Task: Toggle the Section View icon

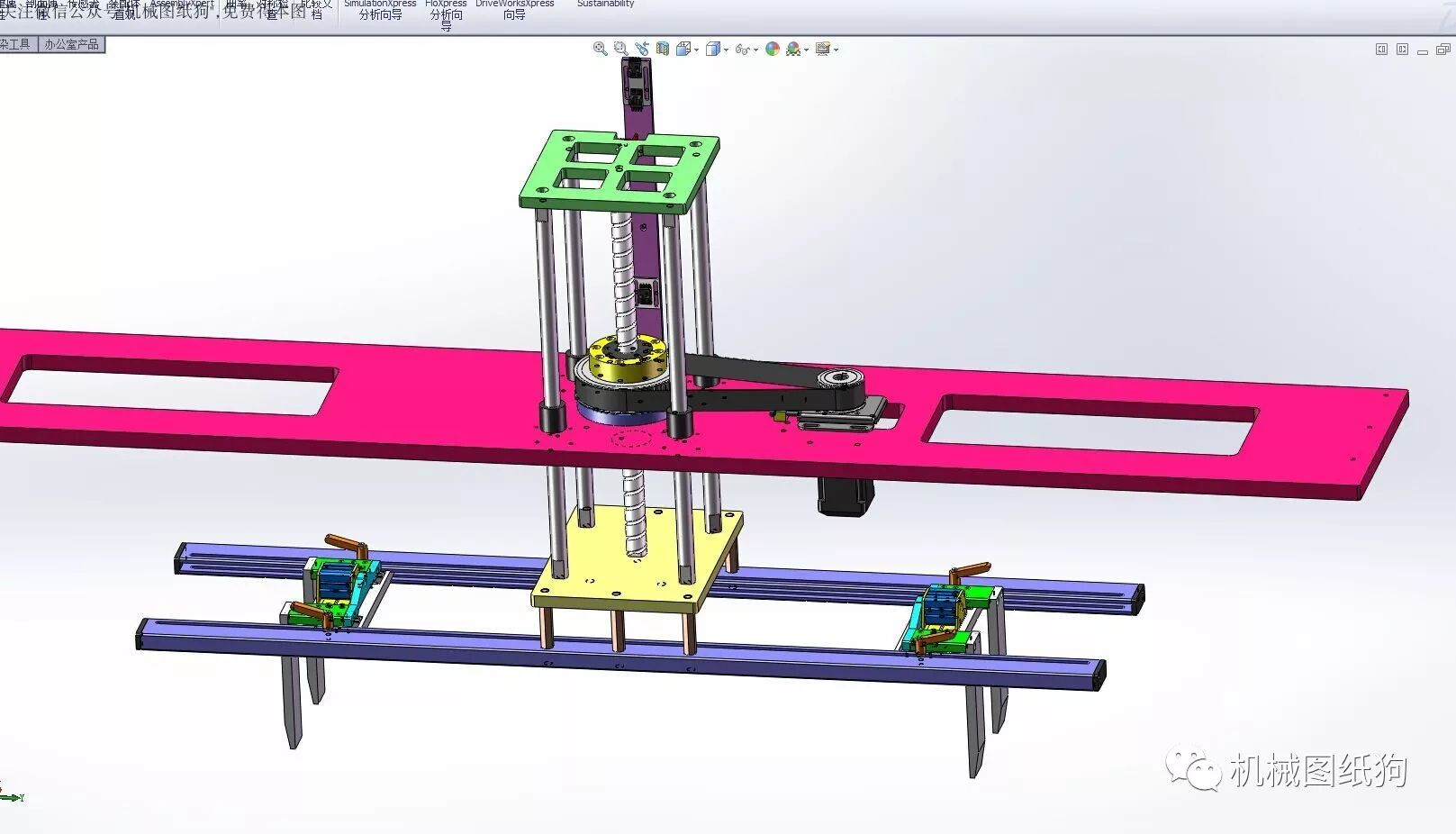Action: pyautogui.click(x=663, y=50)
